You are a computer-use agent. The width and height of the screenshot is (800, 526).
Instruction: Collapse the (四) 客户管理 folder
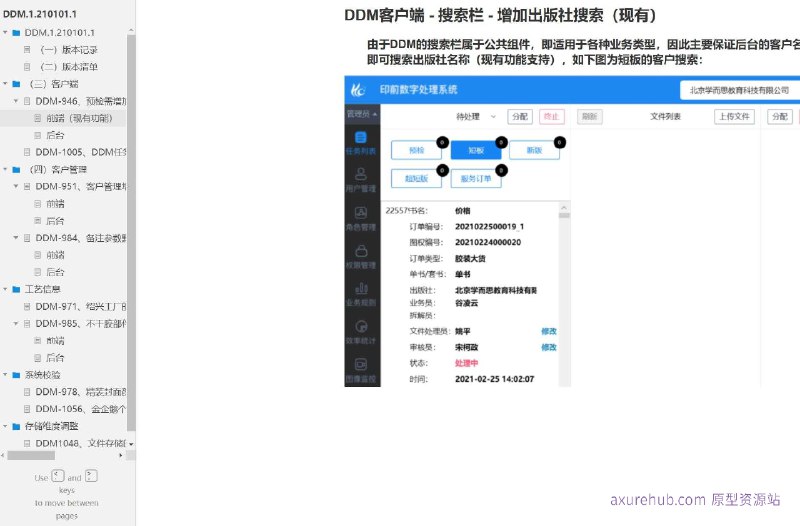click(x=5, y=169)
